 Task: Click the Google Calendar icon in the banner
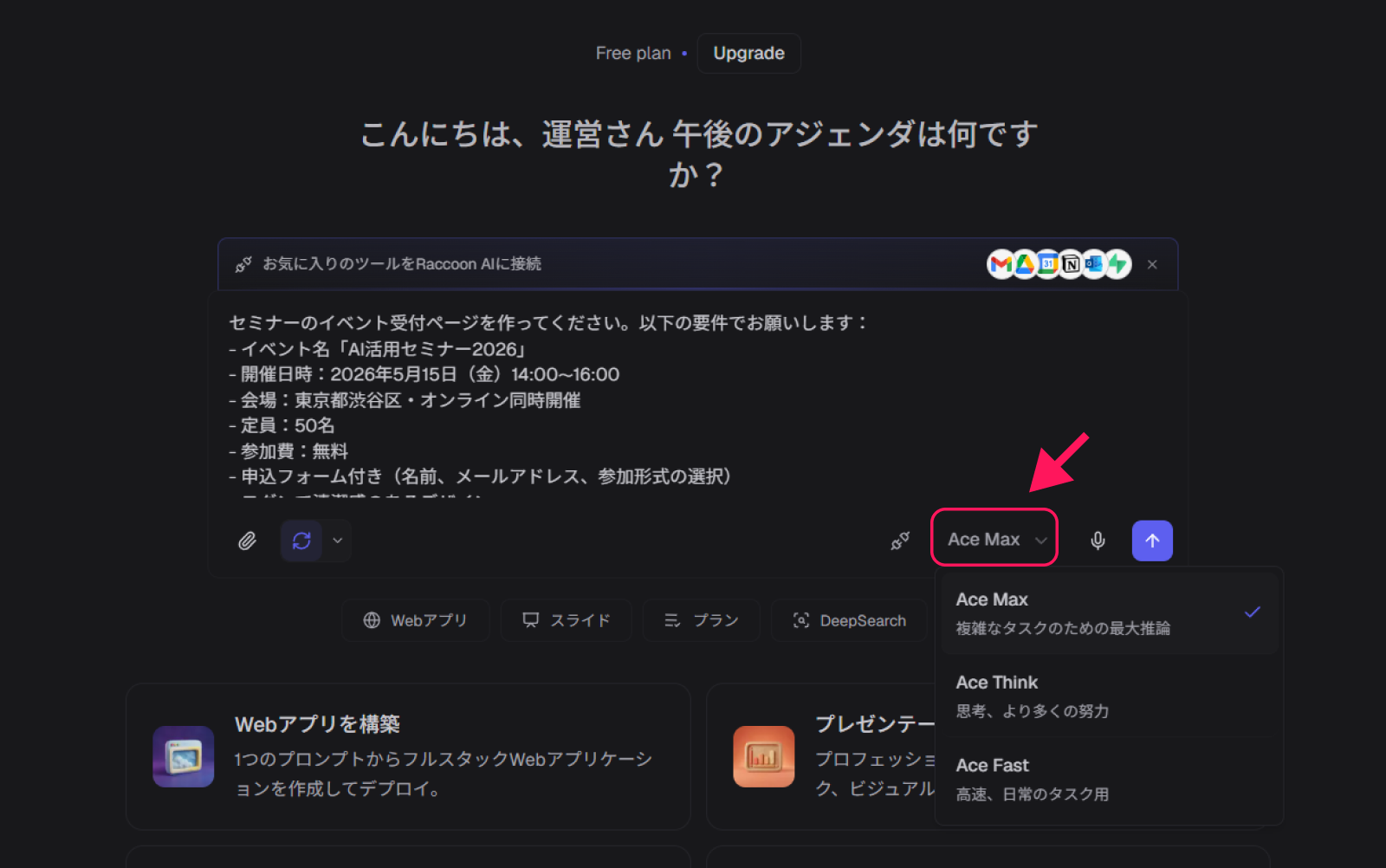[x=1048, y=264]
